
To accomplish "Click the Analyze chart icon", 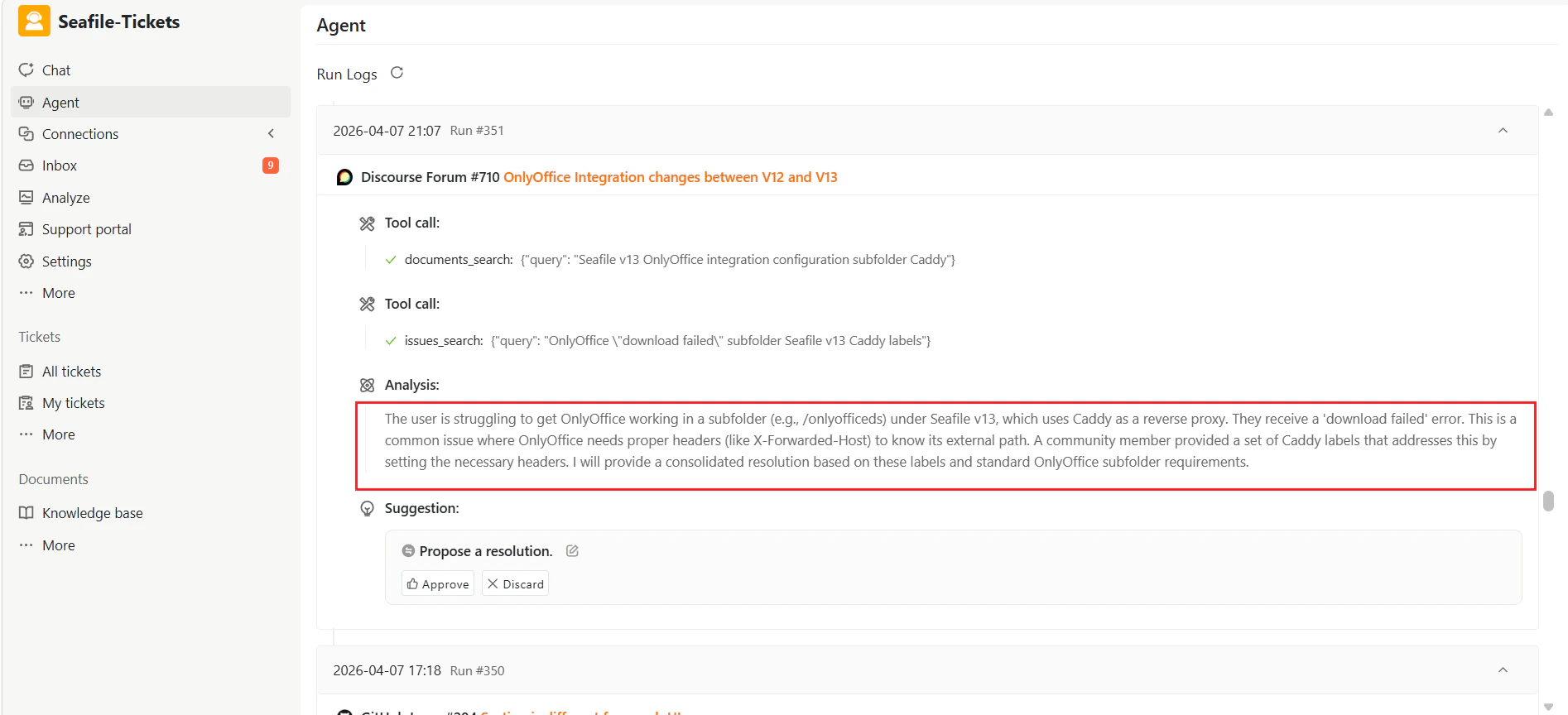I will coord(26,197).
